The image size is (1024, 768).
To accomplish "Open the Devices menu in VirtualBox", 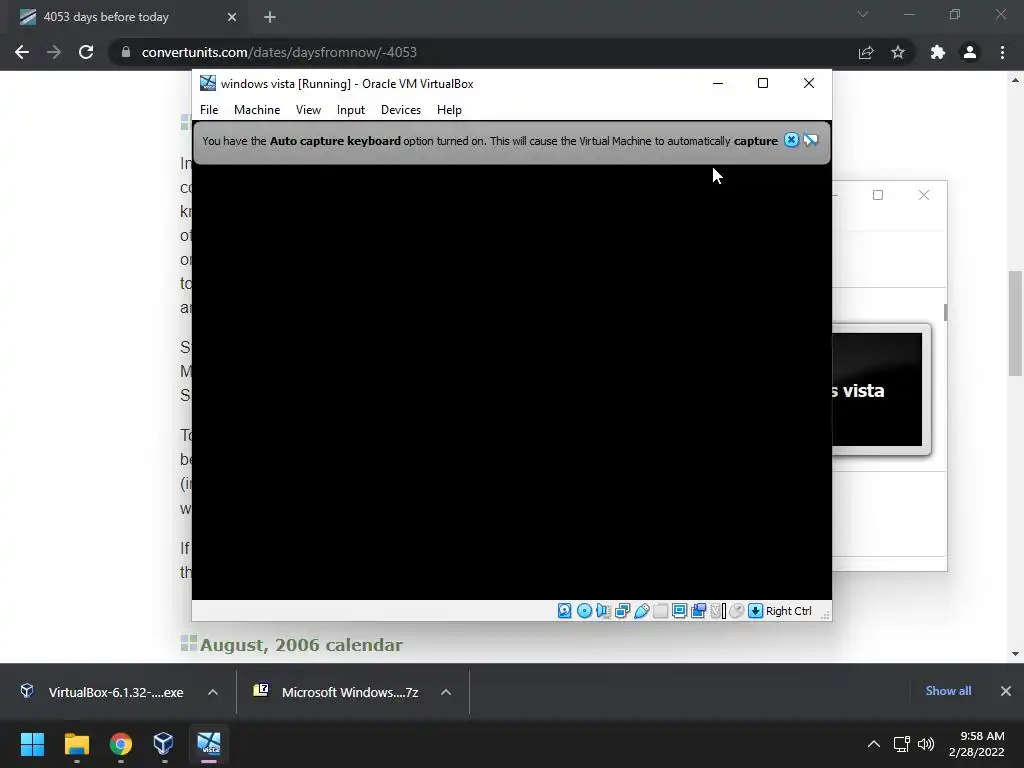I will point(400,110).
